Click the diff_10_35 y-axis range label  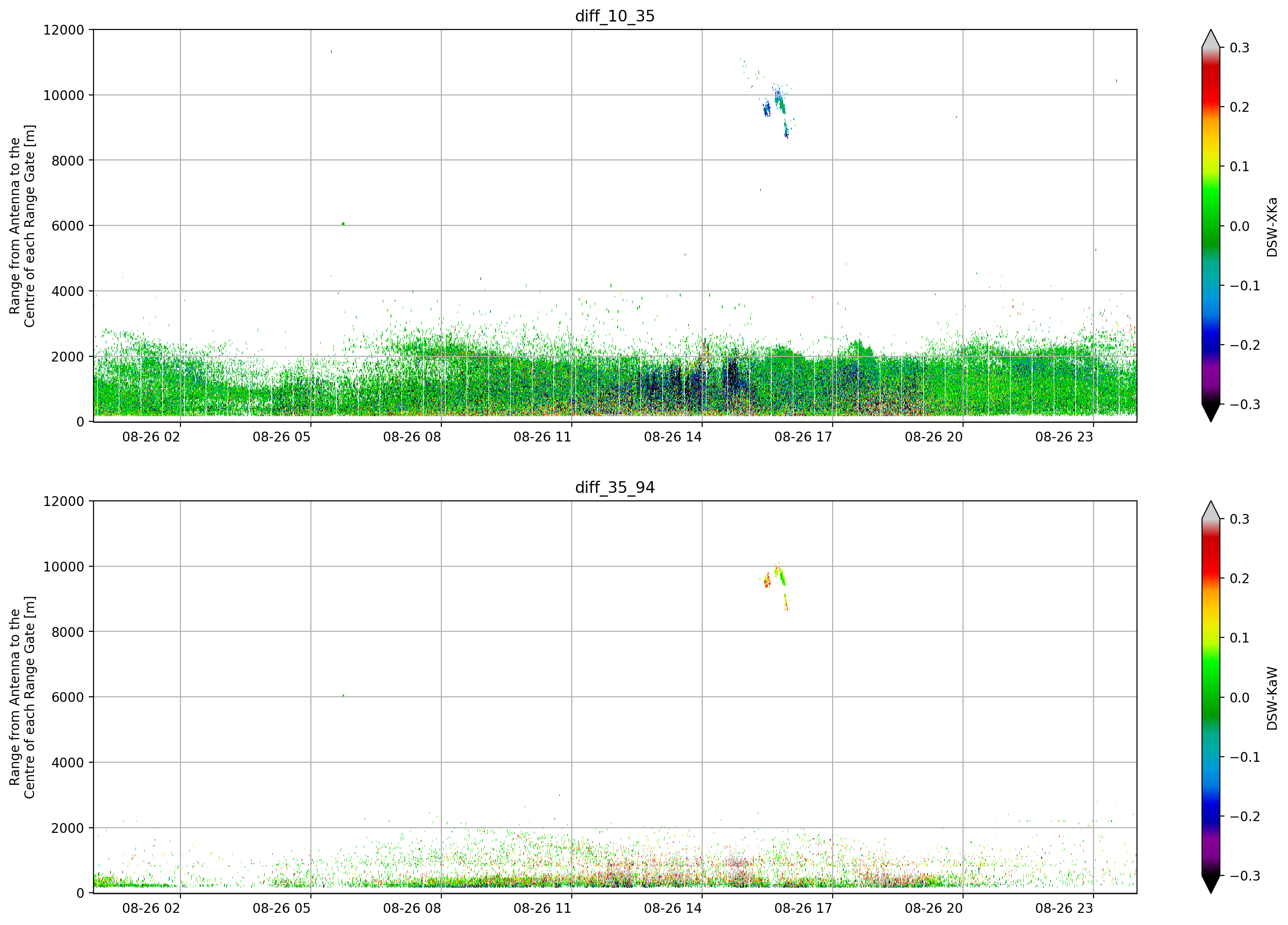(22, 226)
